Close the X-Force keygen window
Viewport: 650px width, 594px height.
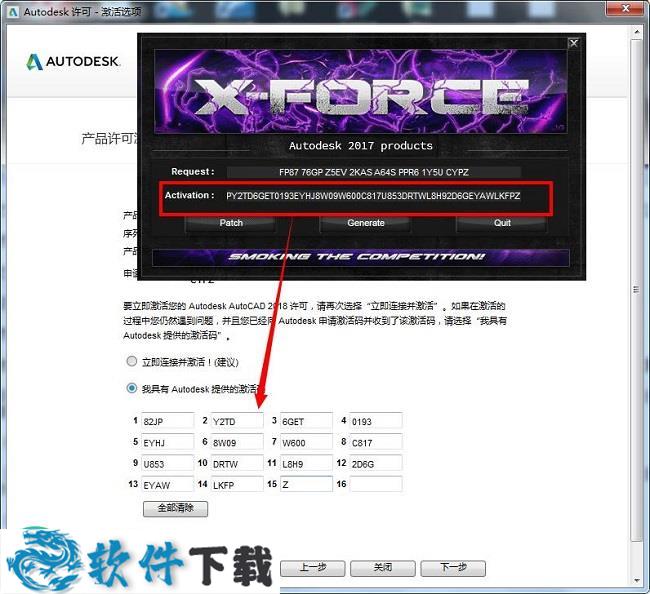click(574, 43)
